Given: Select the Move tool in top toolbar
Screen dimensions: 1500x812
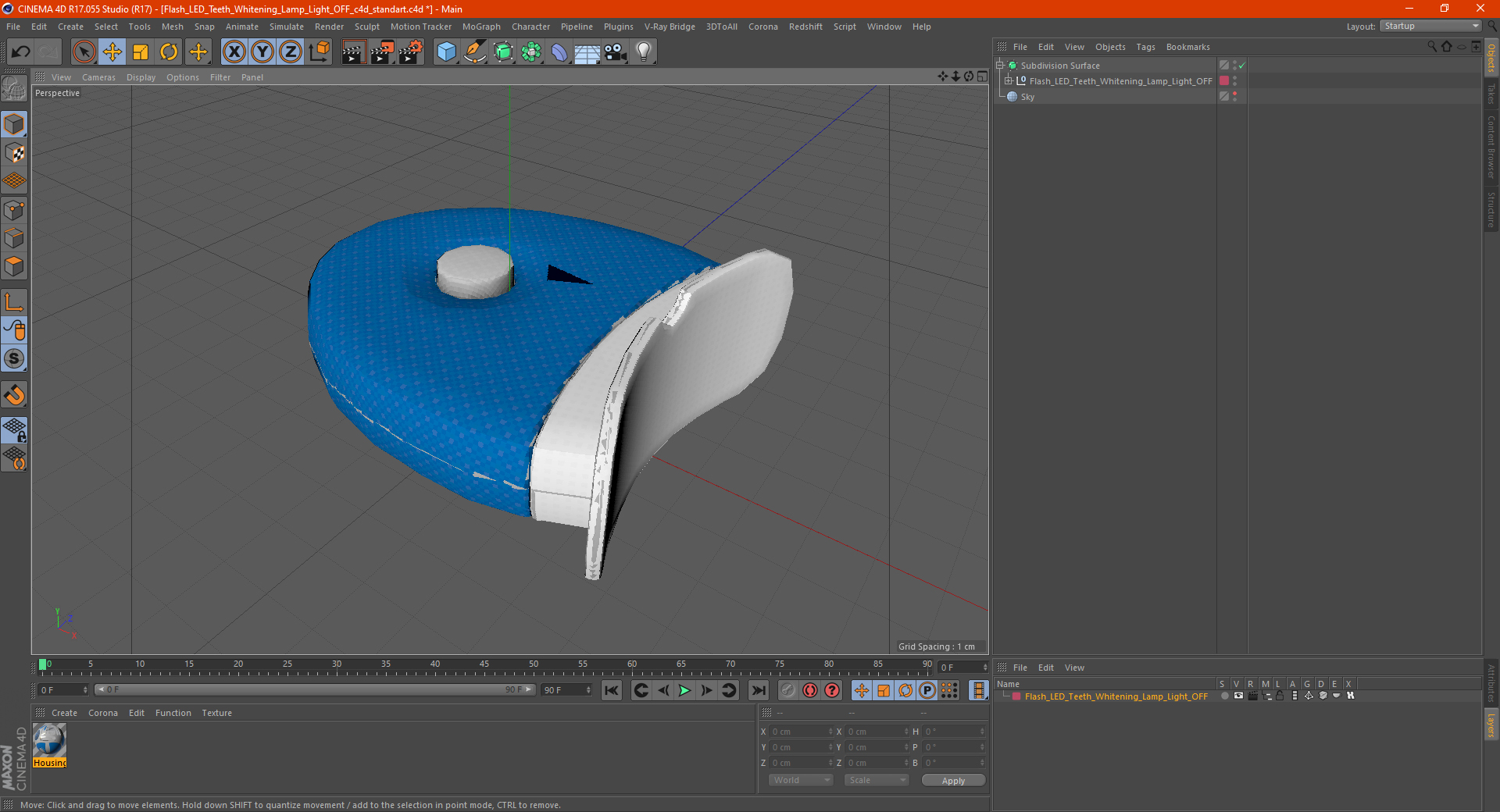Looking at the screenshot, I should [112, 52].
